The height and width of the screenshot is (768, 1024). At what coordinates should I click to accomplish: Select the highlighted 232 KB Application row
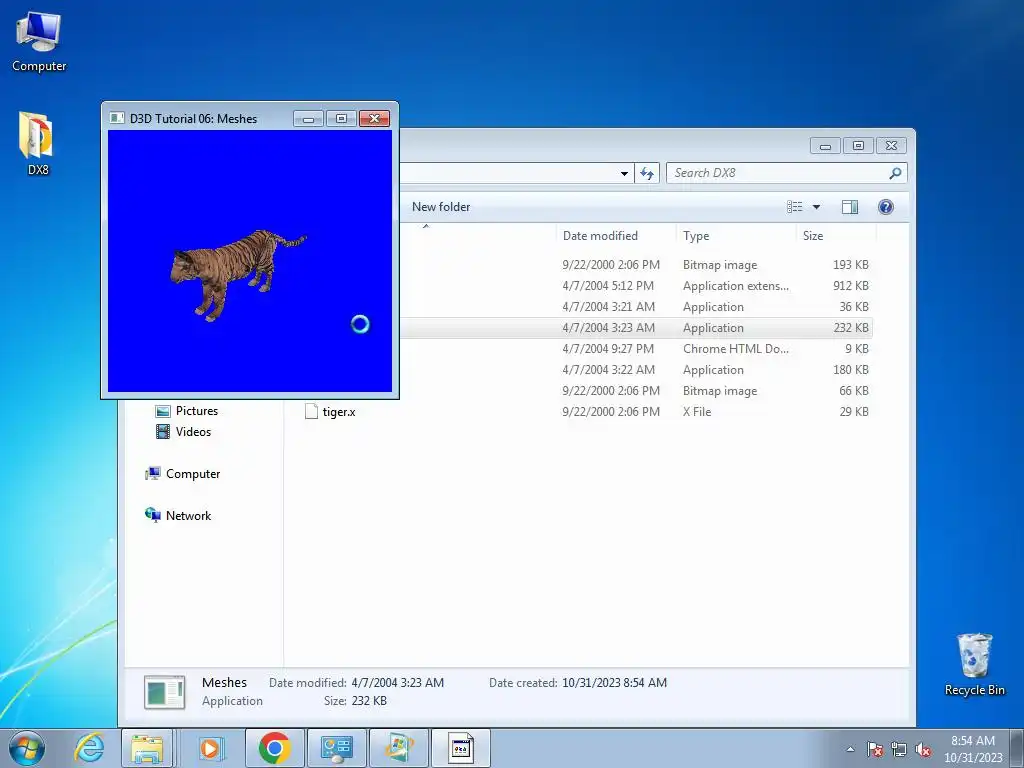point(637,328)
